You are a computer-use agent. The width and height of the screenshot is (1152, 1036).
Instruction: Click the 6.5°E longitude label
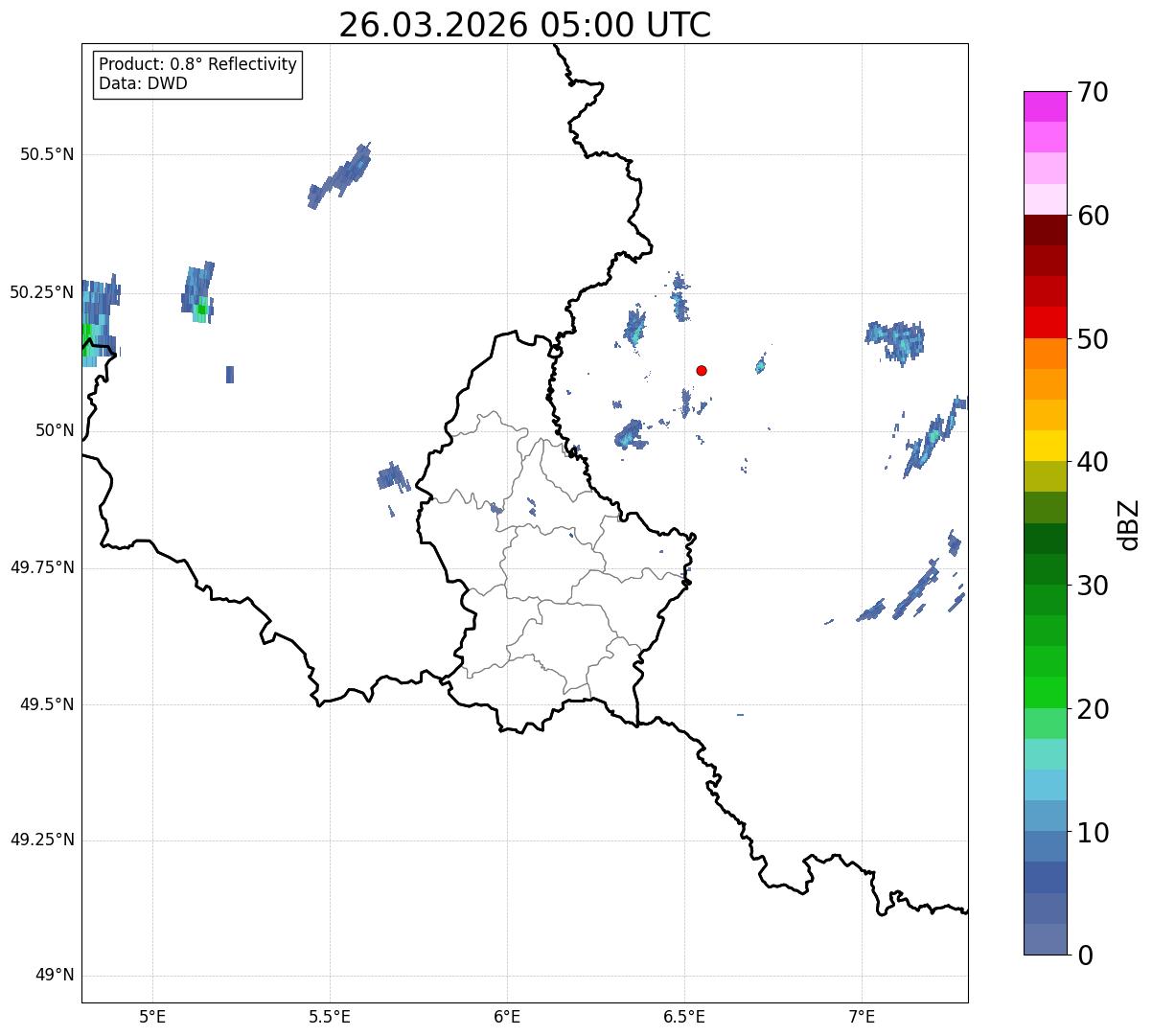coord(684,1016)
